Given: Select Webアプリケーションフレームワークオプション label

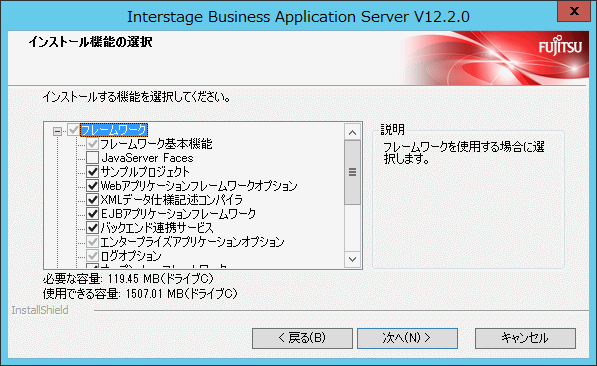Looking at the screenshot, I should 199,186.
